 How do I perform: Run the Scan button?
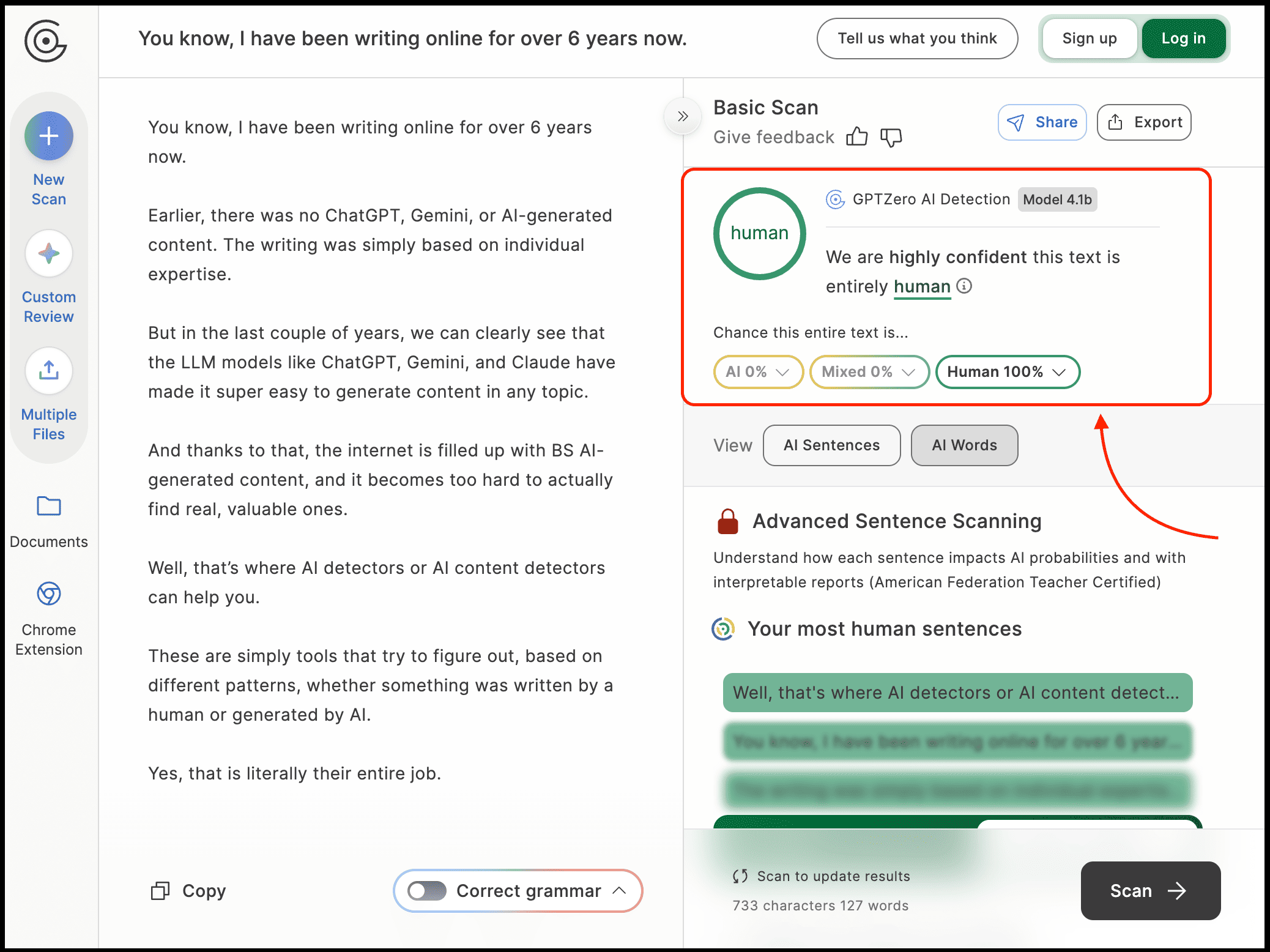(1150, 891)
